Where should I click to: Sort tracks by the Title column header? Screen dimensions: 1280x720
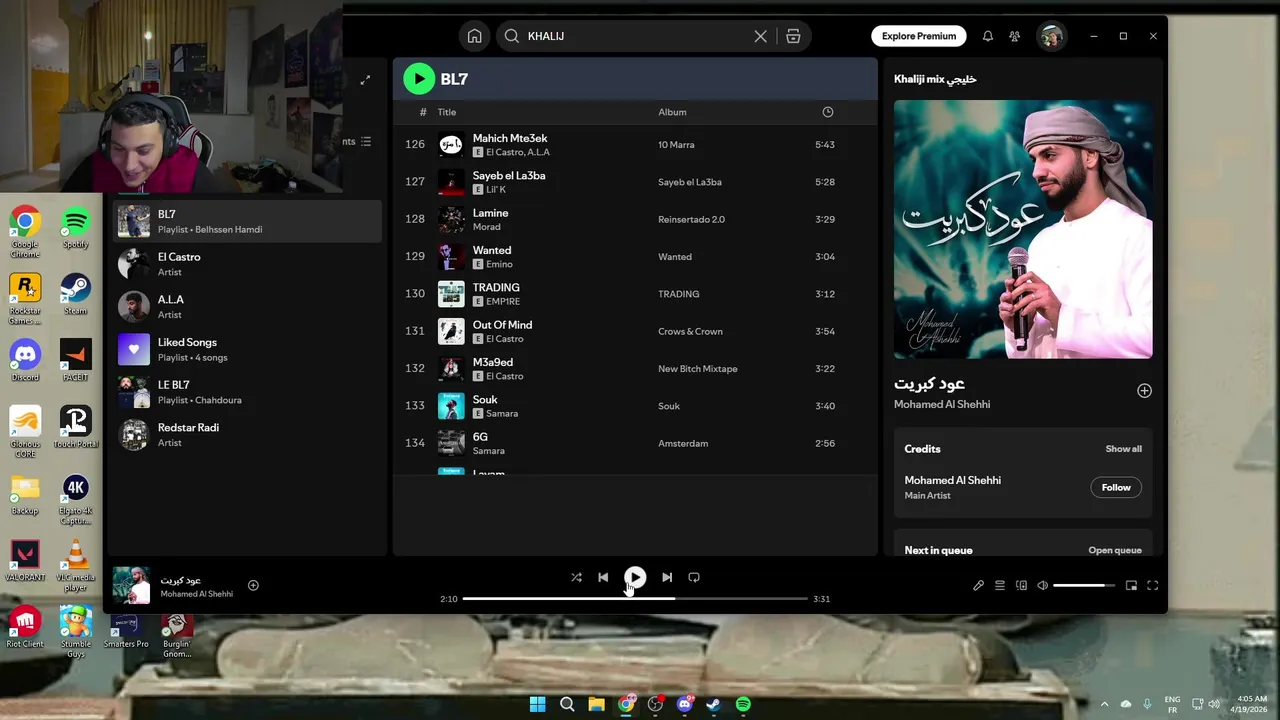tap(446, 112)
